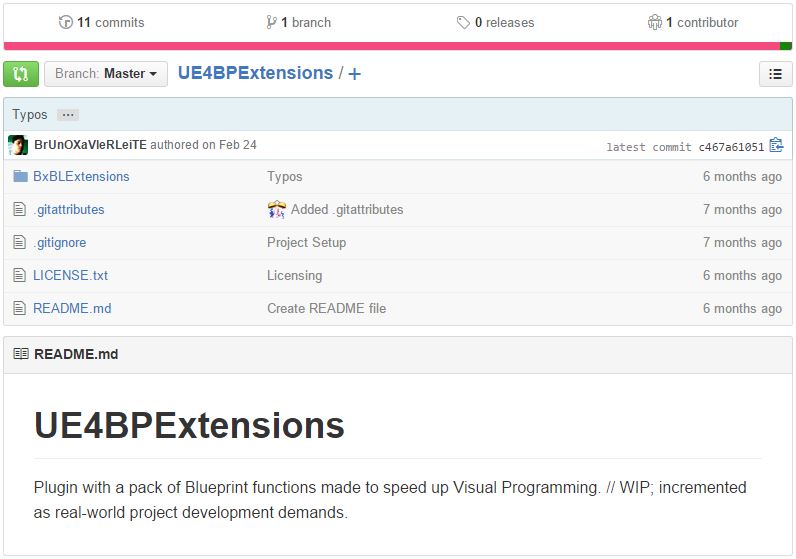View the 11 commits tab

point(102,22)
